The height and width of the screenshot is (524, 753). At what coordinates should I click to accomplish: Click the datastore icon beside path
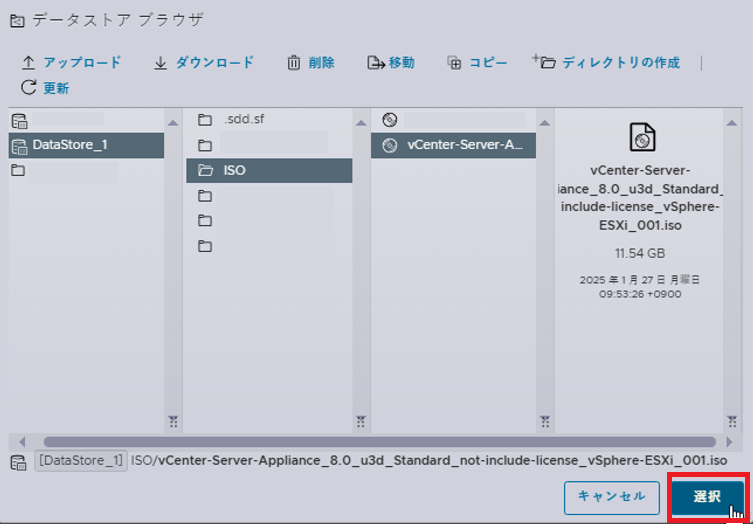pyautogui.click(x=19, y=462)
